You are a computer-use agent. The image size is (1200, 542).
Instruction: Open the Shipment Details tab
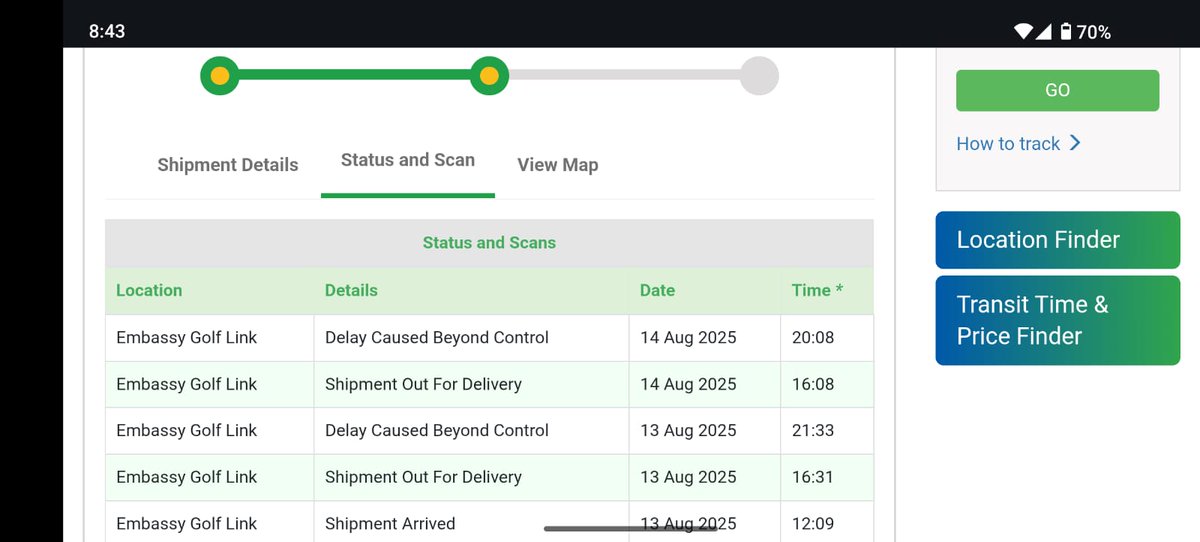point(228,165)
